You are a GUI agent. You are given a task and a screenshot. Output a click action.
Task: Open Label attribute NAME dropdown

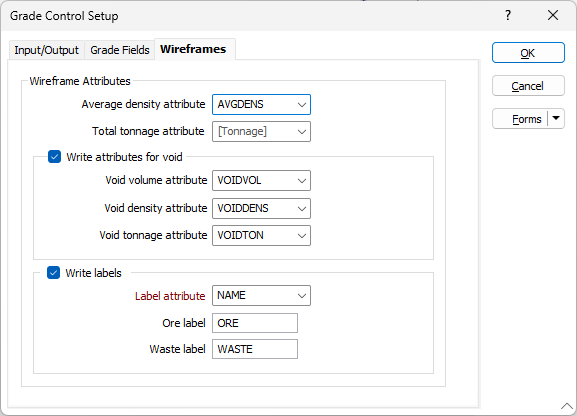coord(261,296)
